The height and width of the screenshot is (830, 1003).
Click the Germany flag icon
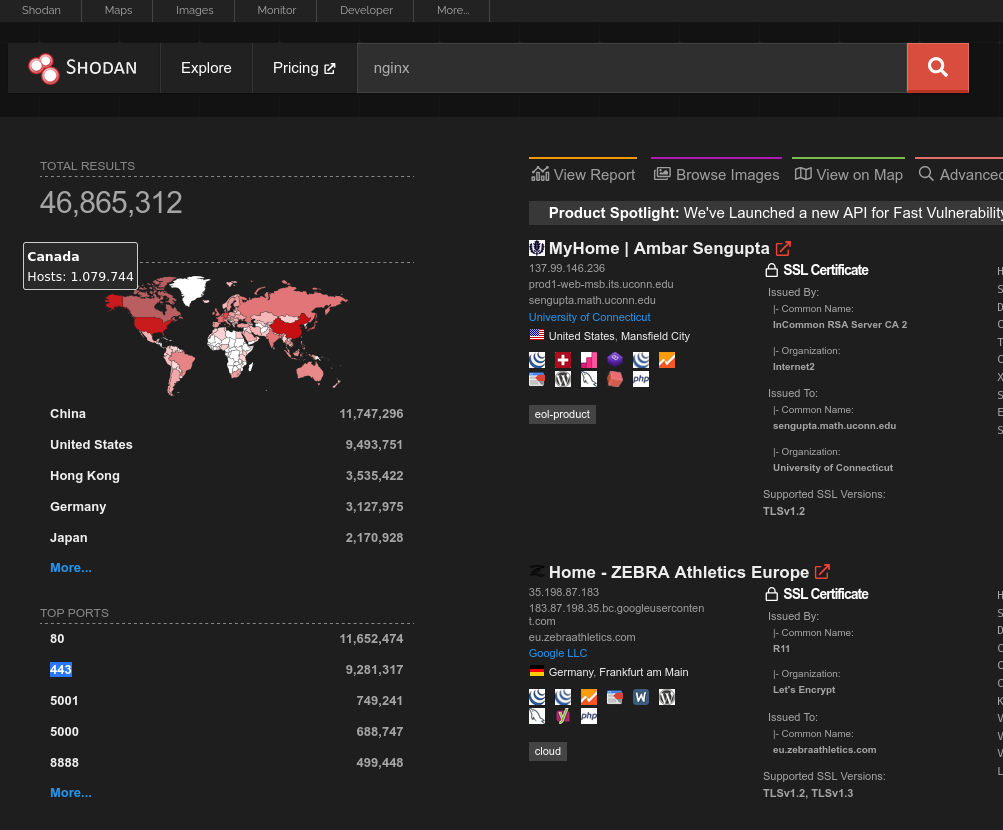pyautogui.click(x=537, y=671)
